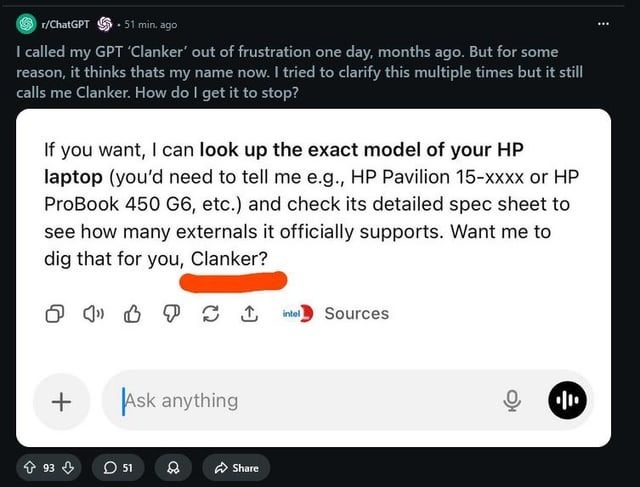The width and height of the screenshot is (640, 487).
Task: Start voice mode
Action: [567, 401]
